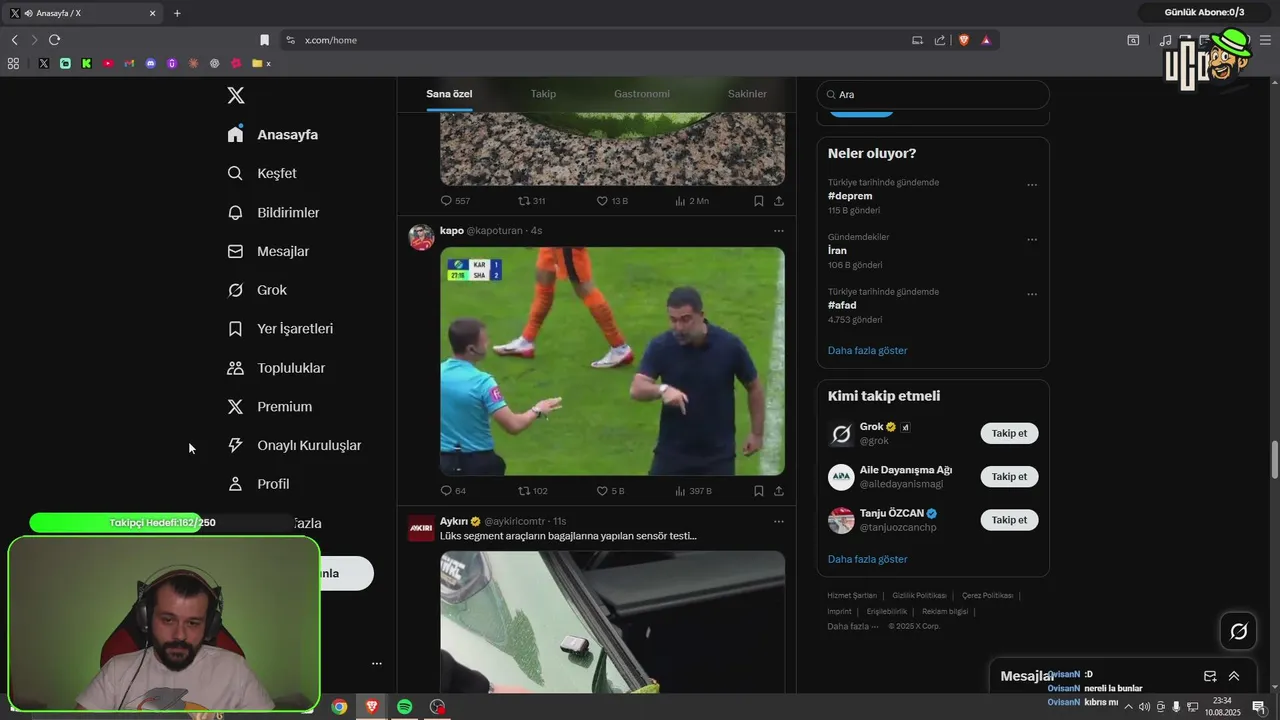Open Anasayfa from the sidebar

point(272,134)
